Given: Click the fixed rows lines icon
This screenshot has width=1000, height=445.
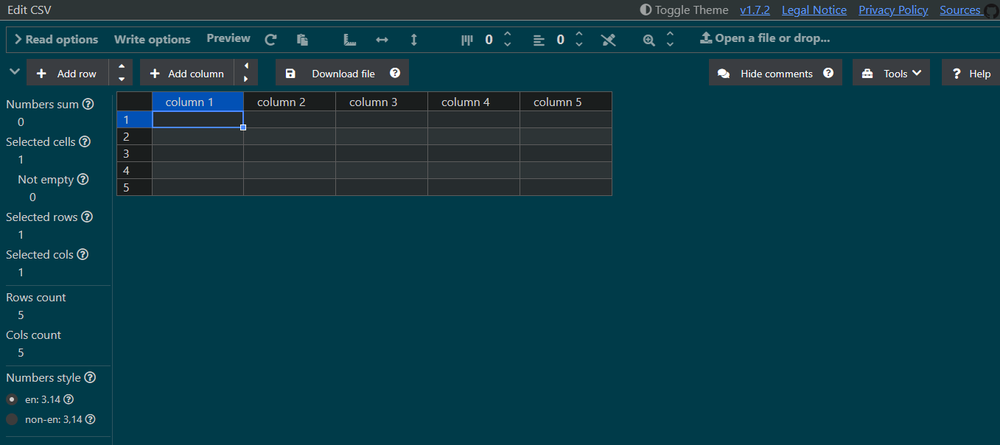Looking at the screenshot, I should (x=539, y=40).
